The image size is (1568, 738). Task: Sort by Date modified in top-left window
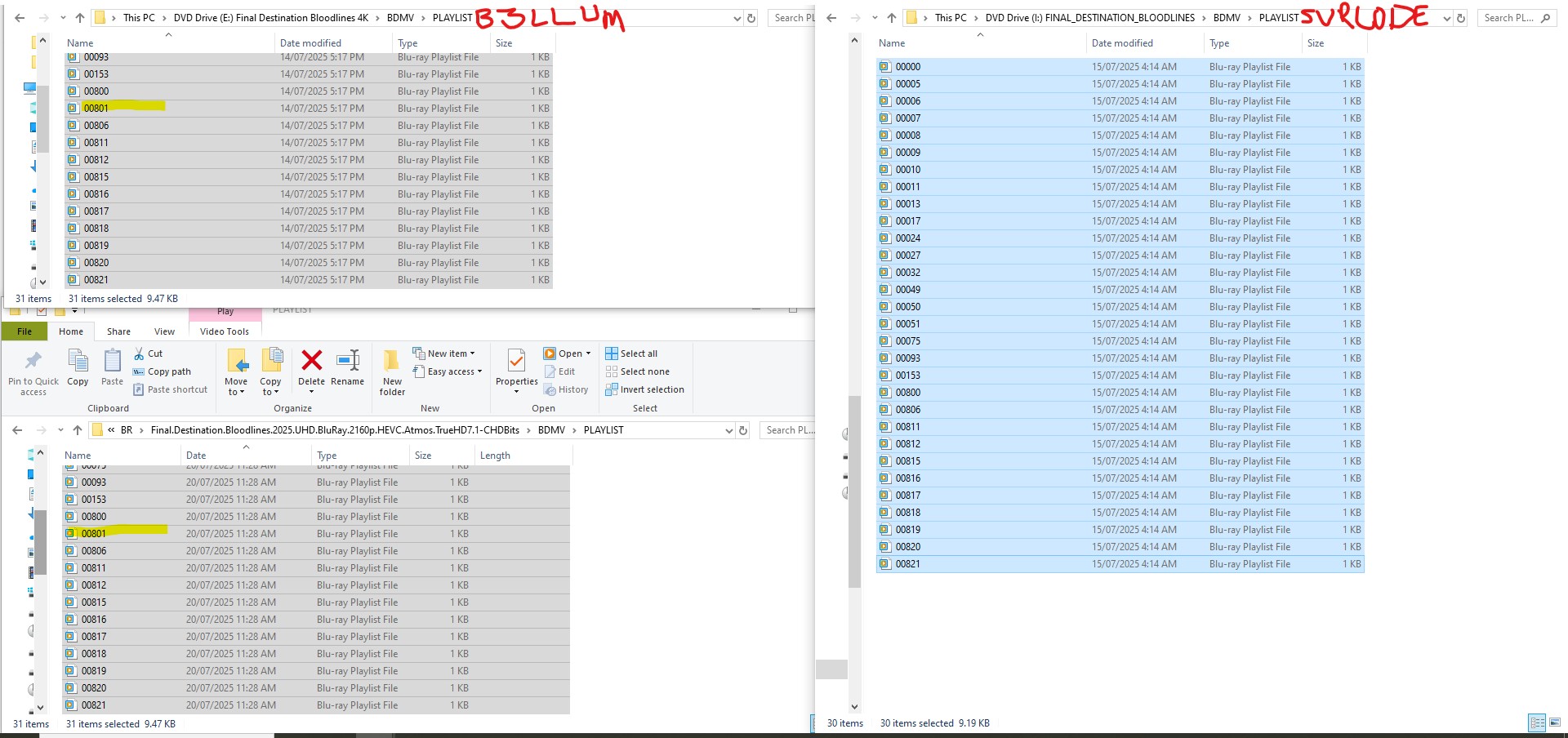click(x=310, y=43)
